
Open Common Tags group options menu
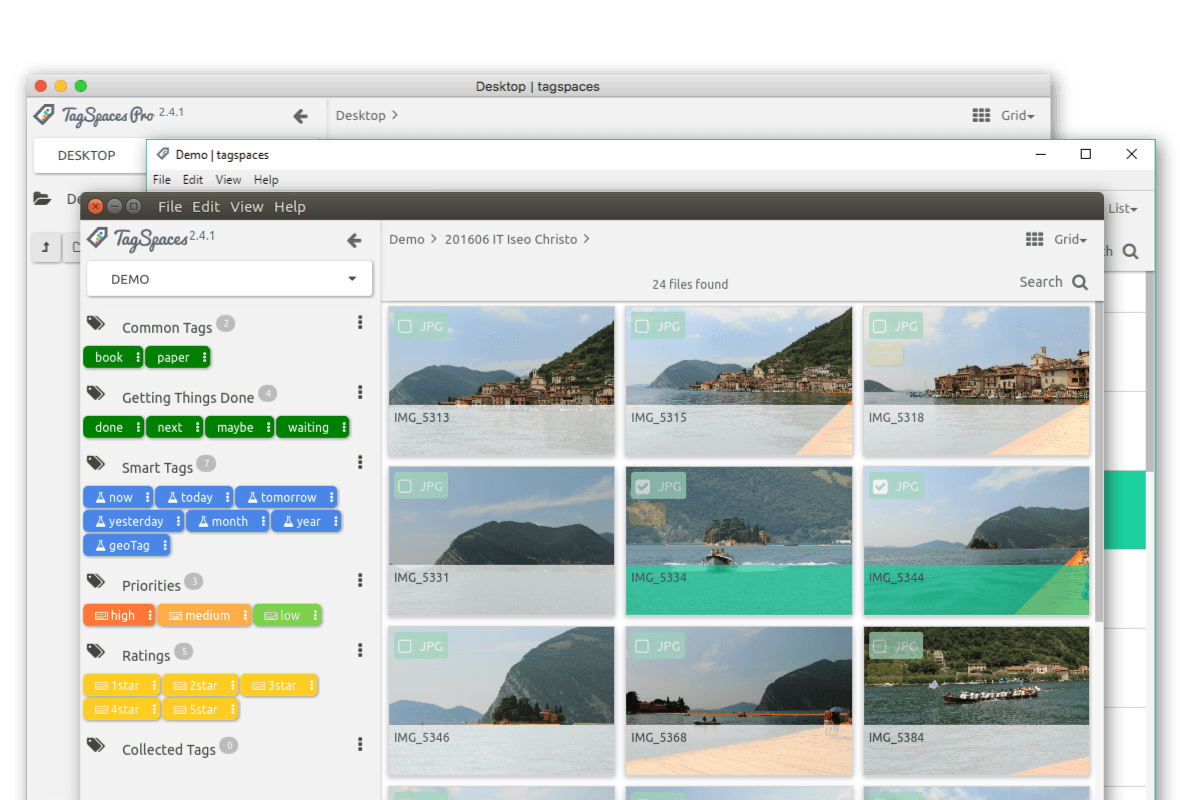pyautogui.click(x=360, y=323)
